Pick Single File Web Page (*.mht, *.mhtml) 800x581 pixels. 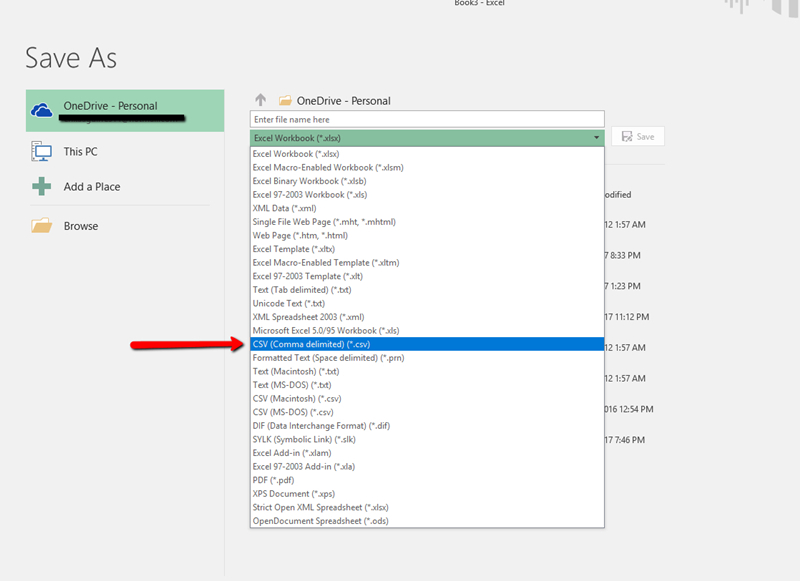tap(427, 222)
